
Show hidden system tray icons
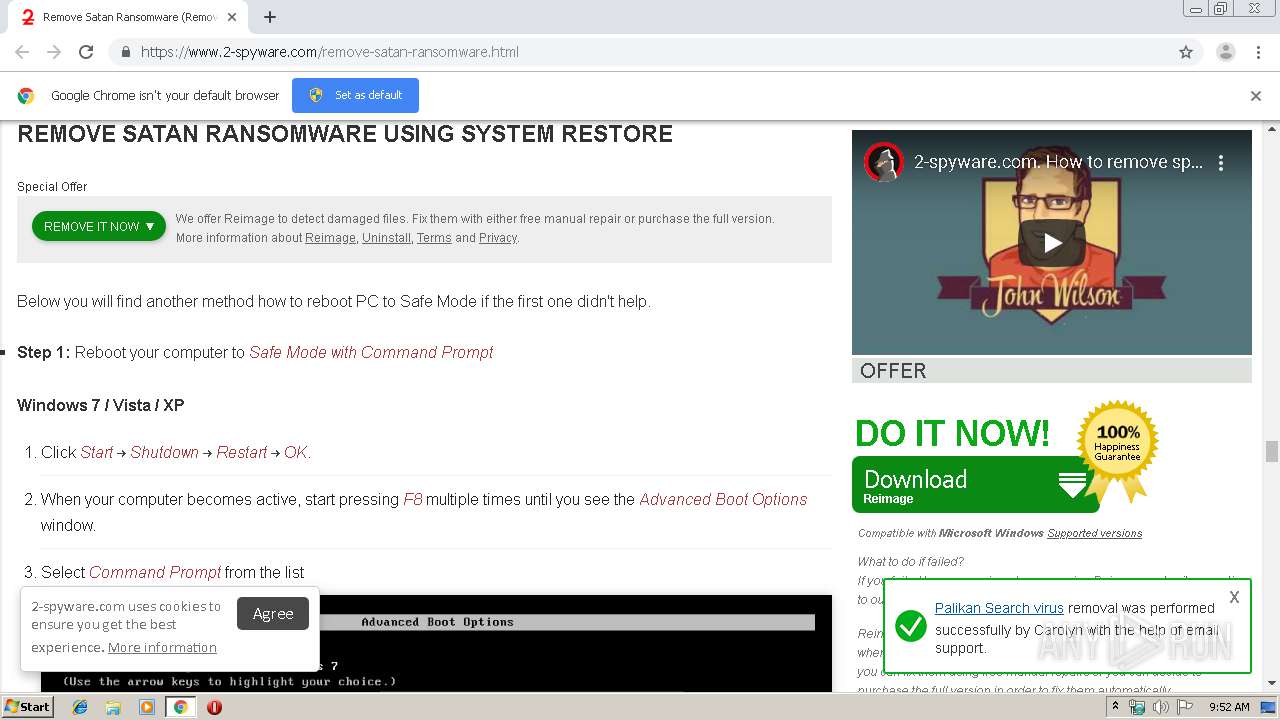[x=1117, y=707]
